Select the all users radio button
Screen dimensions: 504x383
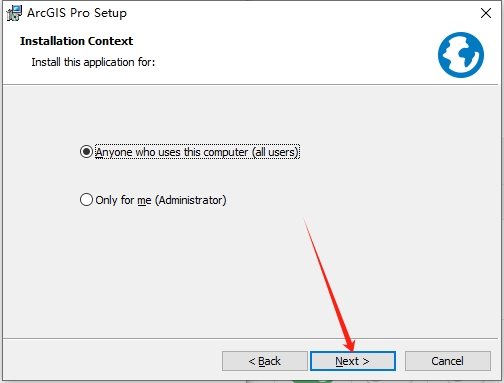86,152
